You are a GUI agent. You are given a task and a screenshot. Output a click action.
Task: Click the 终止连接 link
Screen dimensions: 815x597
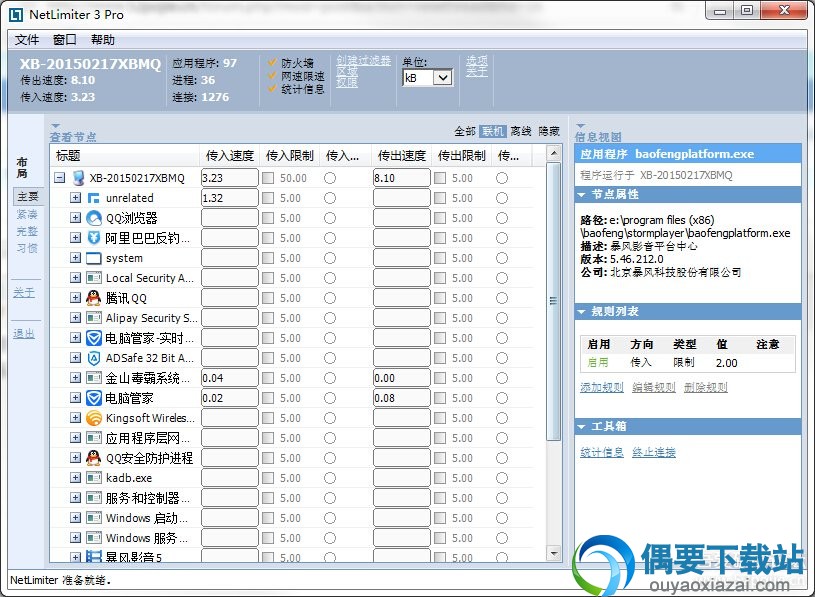653,453
